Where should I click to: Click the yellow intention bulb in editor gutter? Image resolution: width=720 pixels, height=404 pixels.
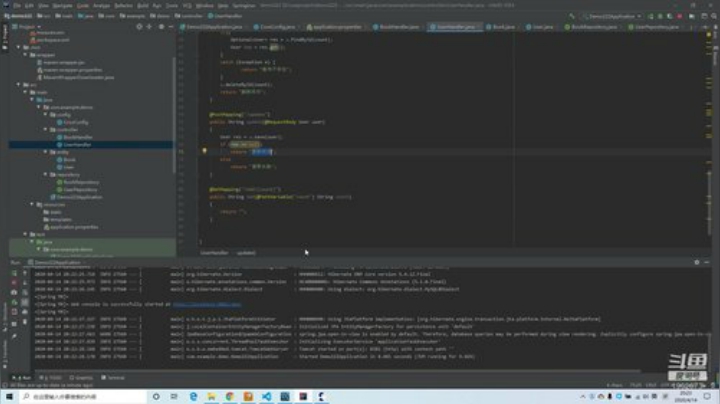point(205,151)
